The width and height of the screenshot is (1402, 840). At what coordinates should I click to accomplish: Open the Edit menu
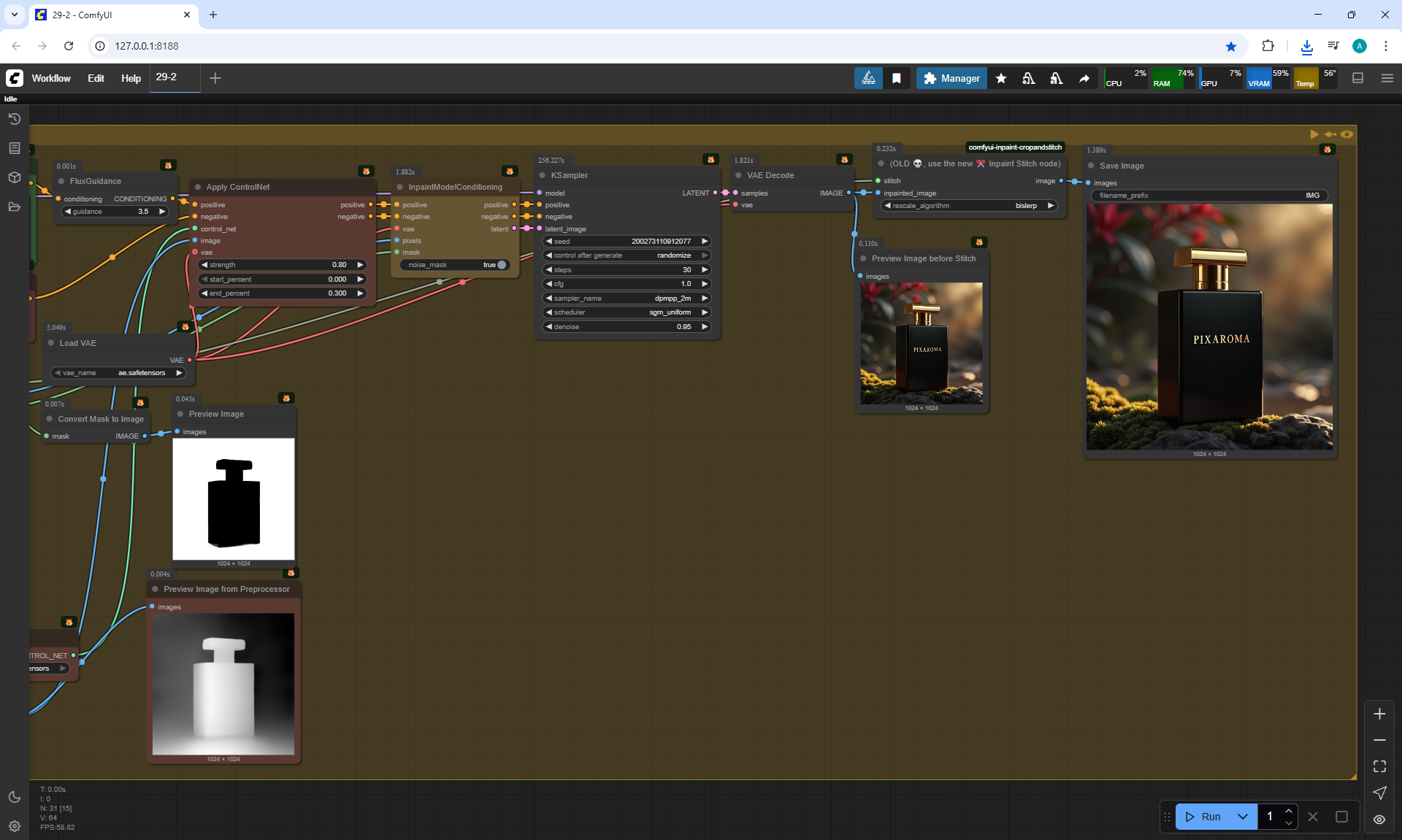[x=96, y=78]
